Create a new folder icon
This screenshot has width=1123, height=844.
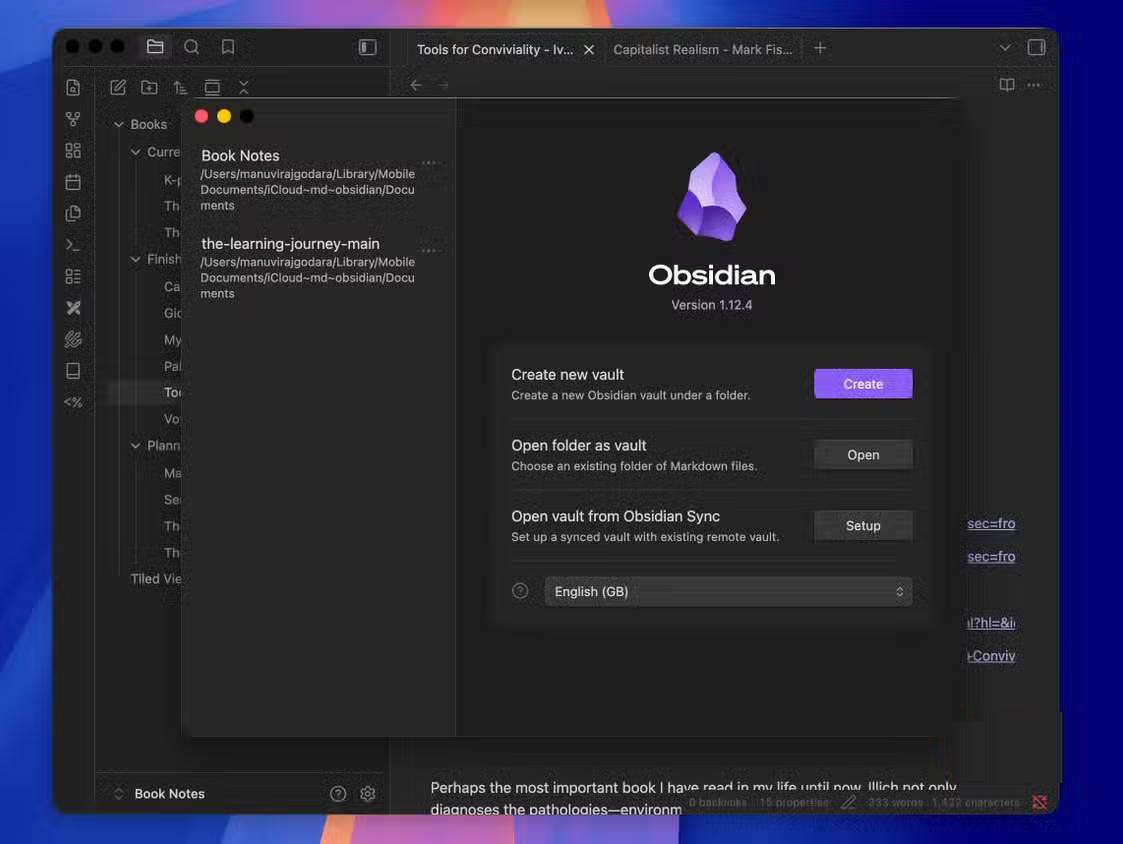point(149,87)
